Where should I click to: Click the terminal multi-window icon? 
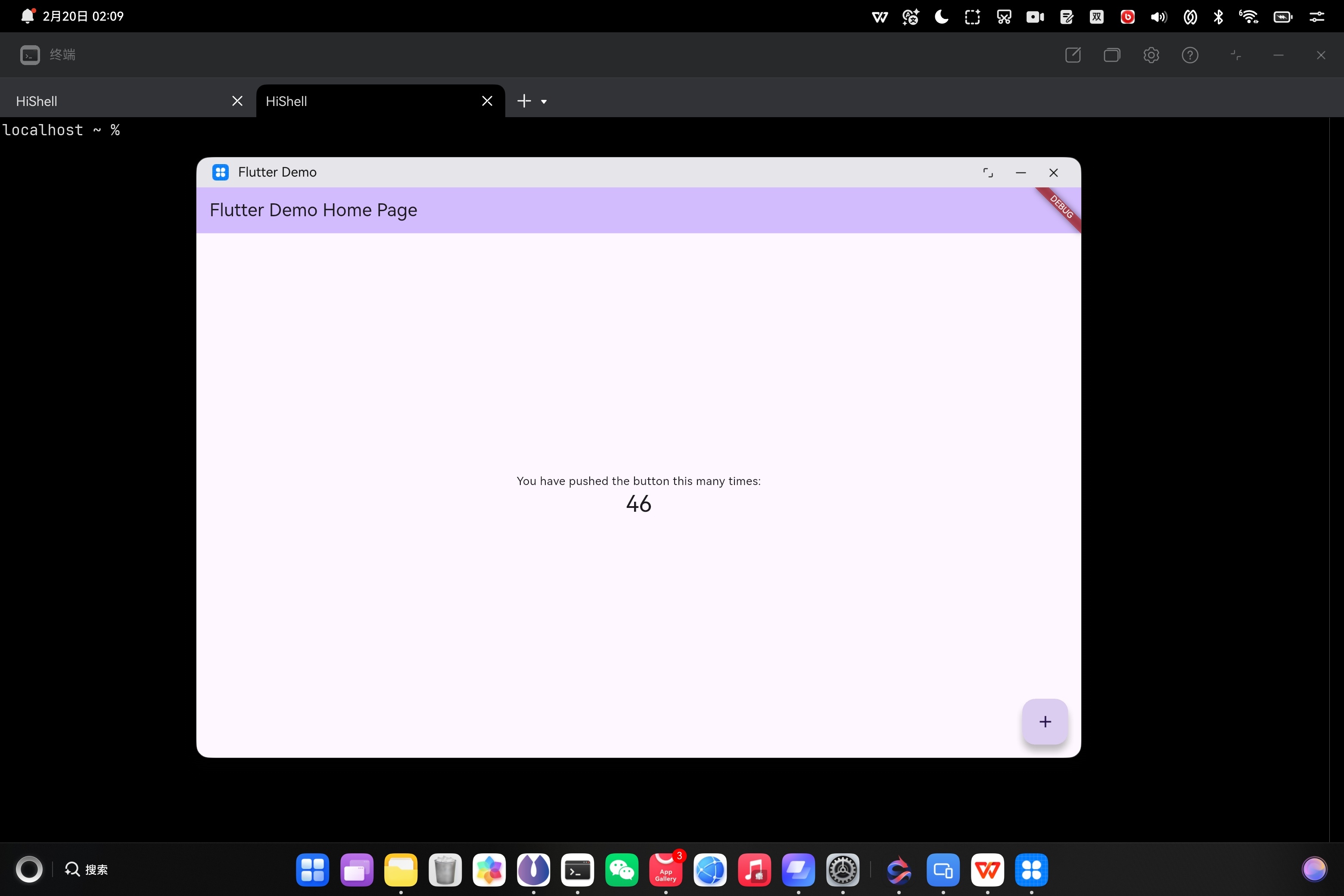pyautogui.click(x=1111, y=55)
